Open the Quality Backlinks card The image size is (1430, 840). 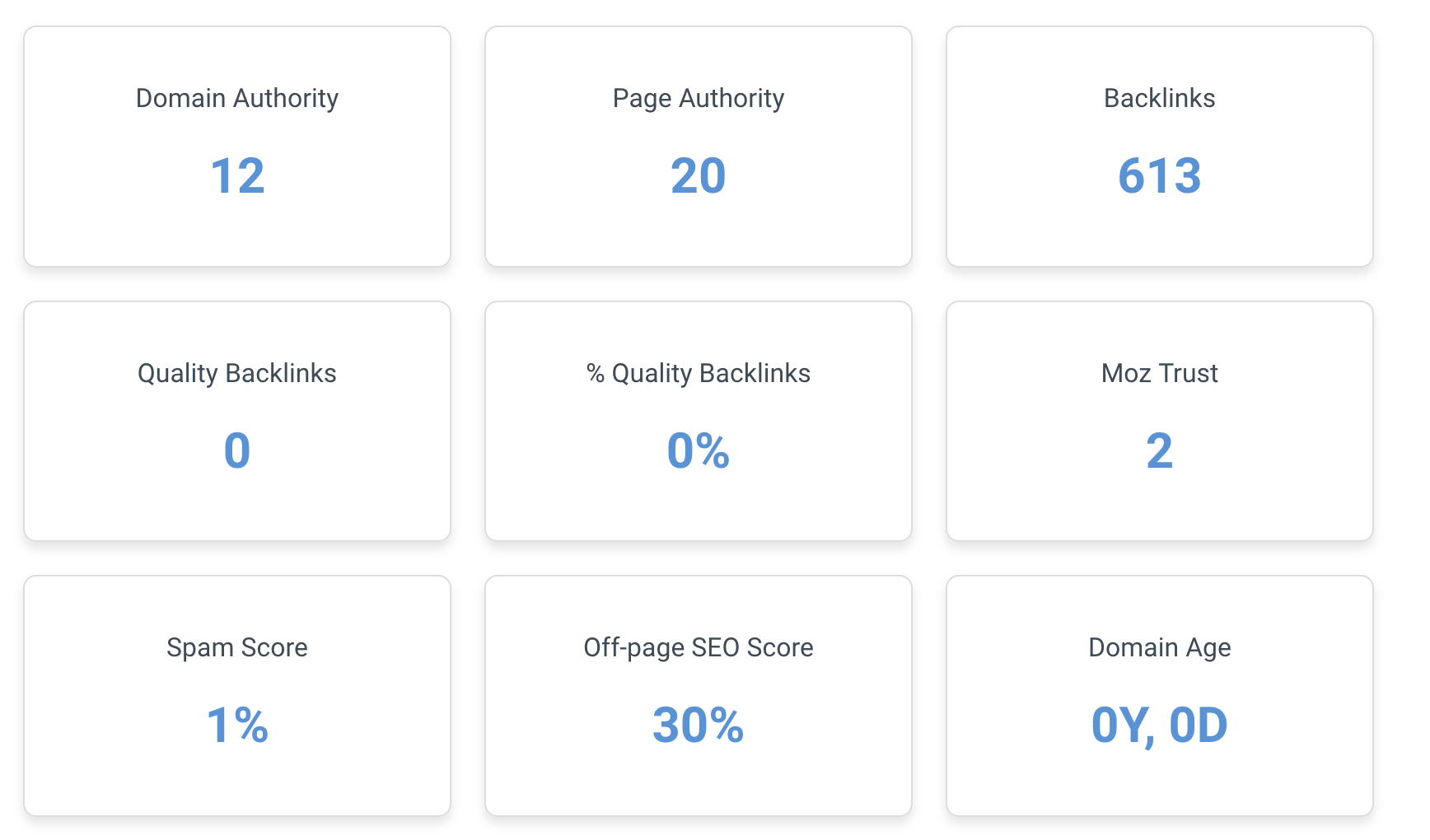click(237, 421)
